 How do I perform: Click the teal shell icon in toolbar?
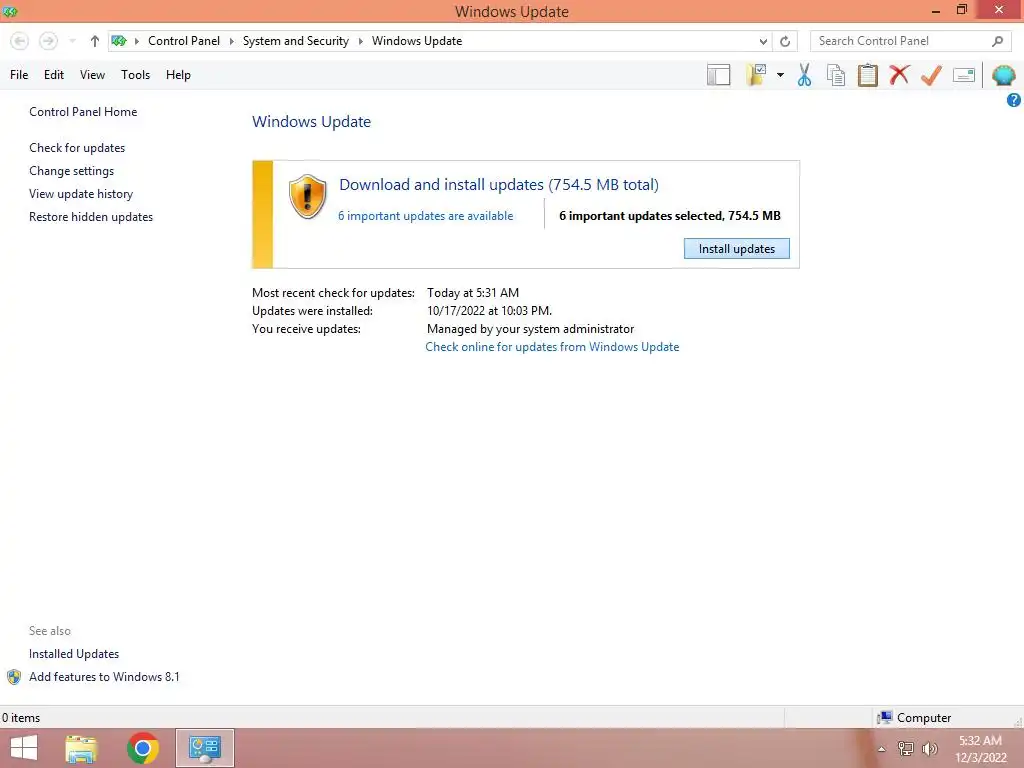pos(1003,75)
